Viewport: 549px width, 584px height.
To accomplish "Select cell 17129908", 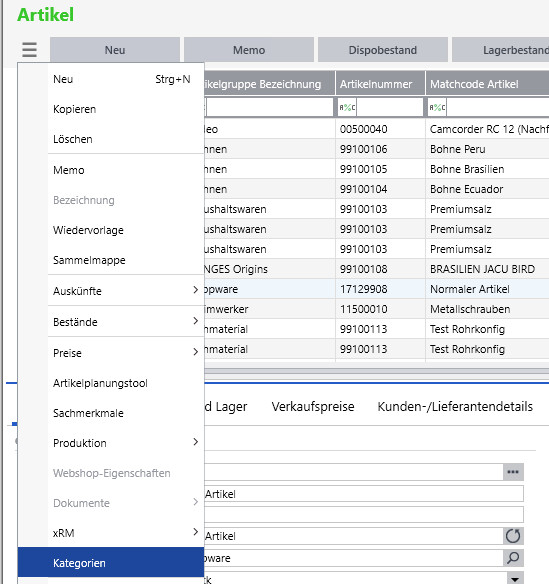I will click(380, 289).
